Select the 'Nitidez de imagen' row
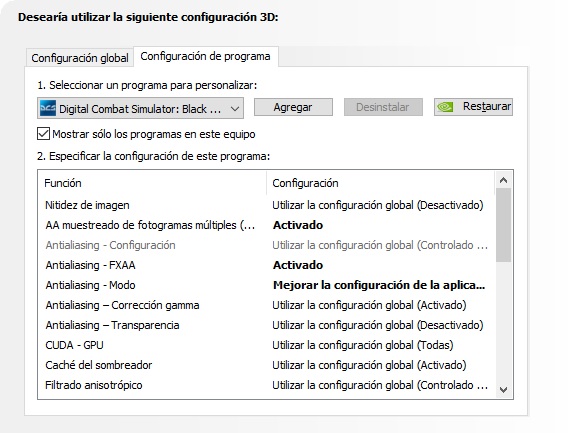Screen dimensions: 568x433 (266, 205)
